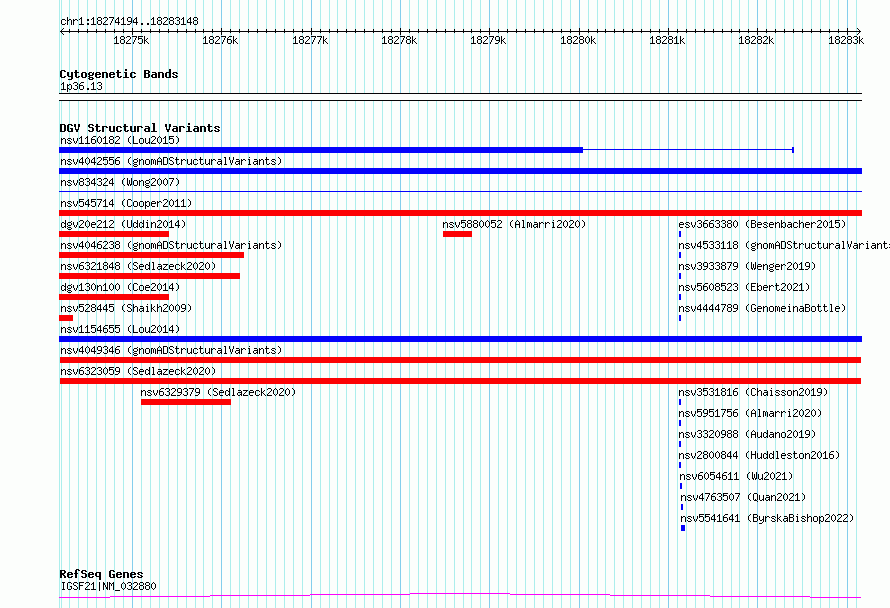This screenshot has width=890, height=608.
Task: Click the 18282k ruler tick label
Action: [x=756, y=40]
